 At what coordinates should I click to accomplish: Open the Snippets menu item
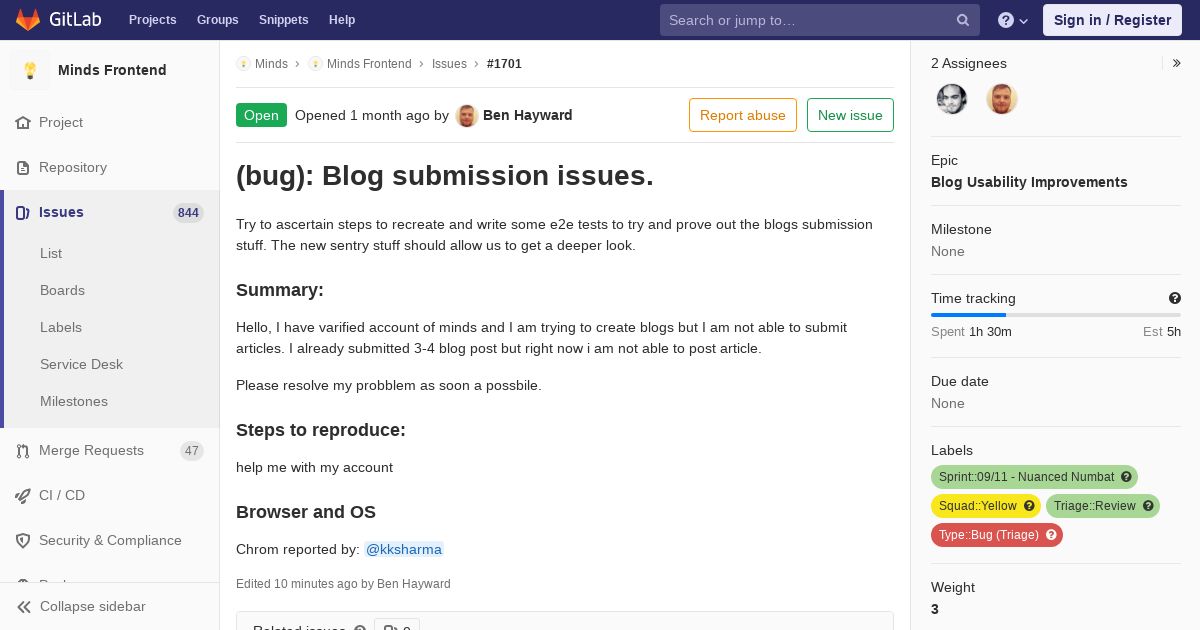click(x=284, y=20)
